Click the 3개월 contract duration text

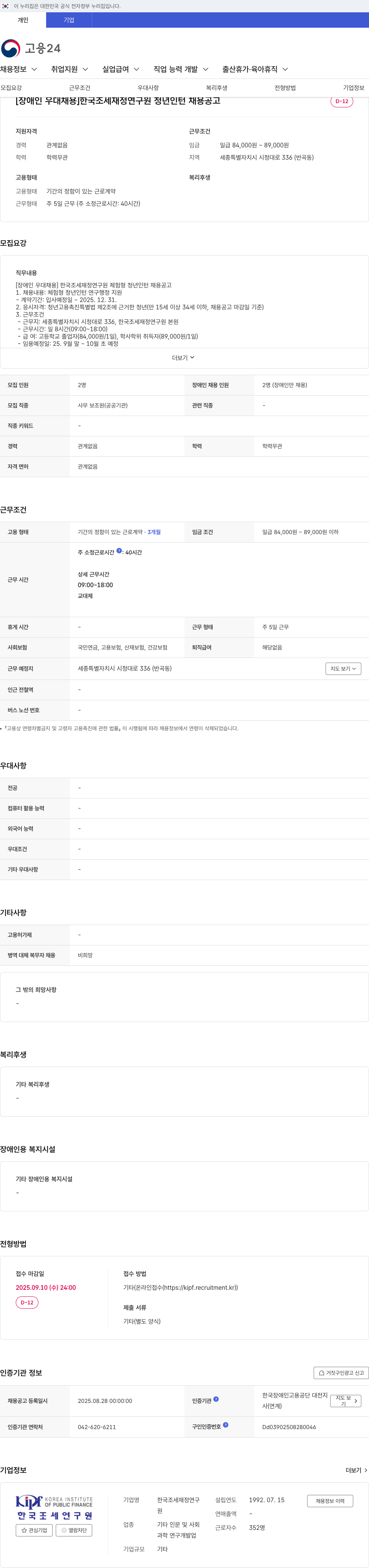[x=154, y=532]
